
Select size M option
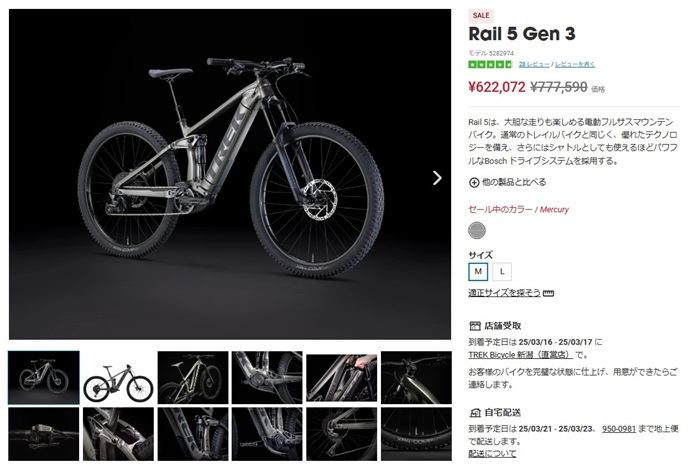tap(478, 271)
